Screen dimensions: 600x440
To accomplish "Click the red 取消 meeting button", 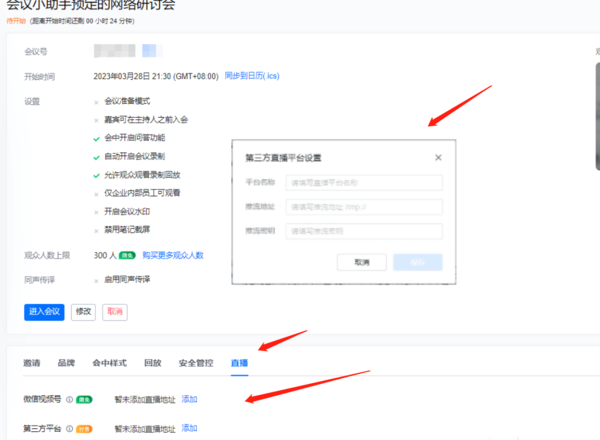I will coord(115,312).
